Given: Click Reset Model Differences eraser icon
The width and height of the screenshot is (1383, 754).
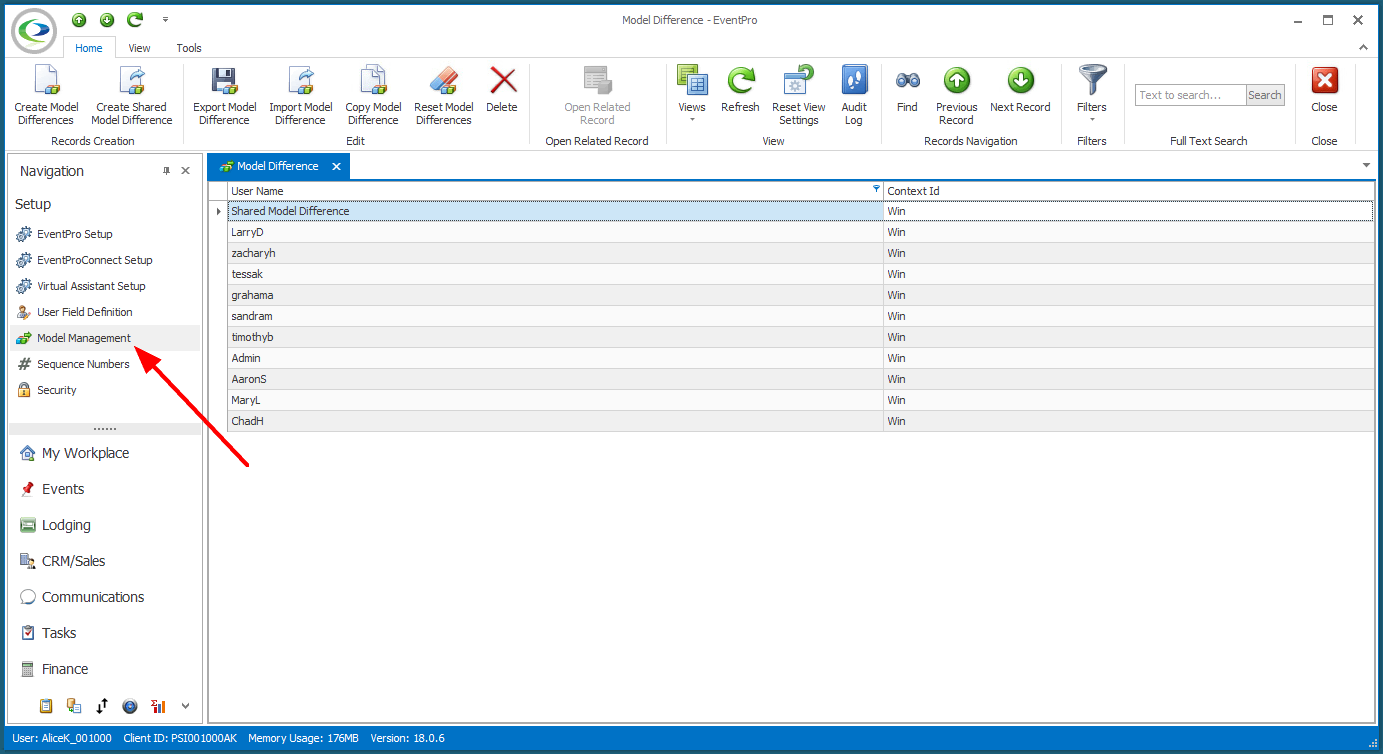Looking at the screenshot, I should pyautogui.click(x=443, y=81).
